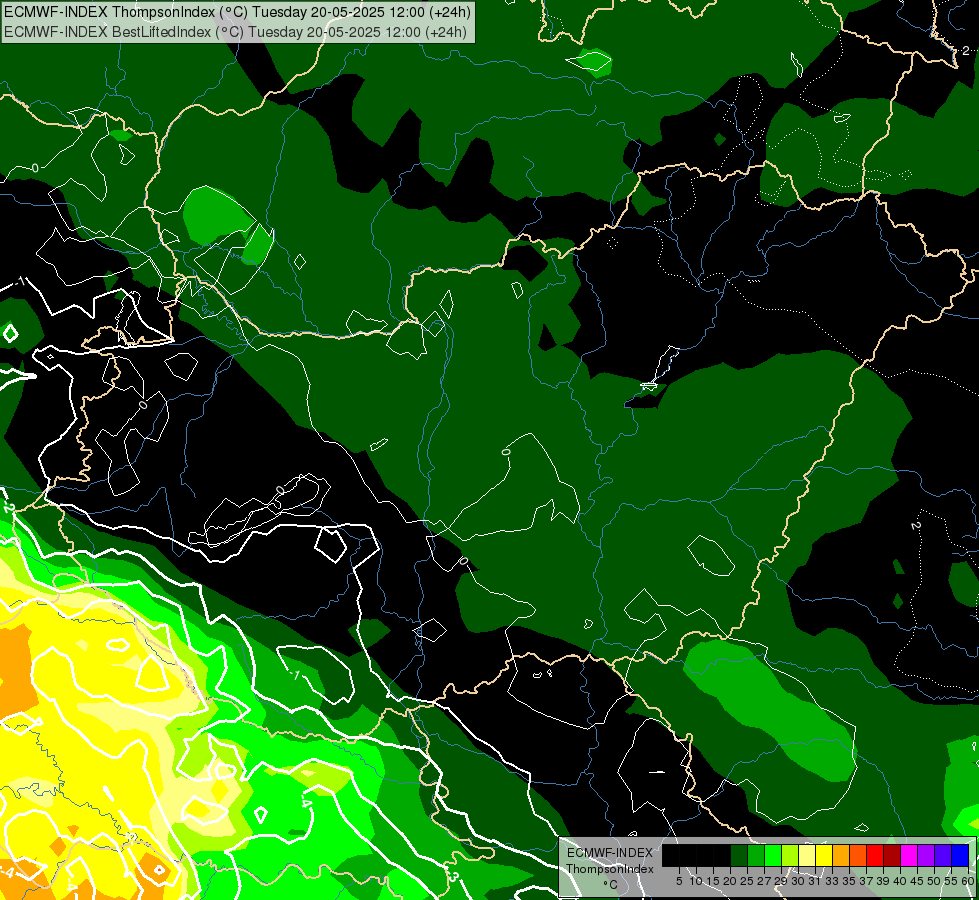Click the blue 55-60 legend swatch

[x=960, y=855]
